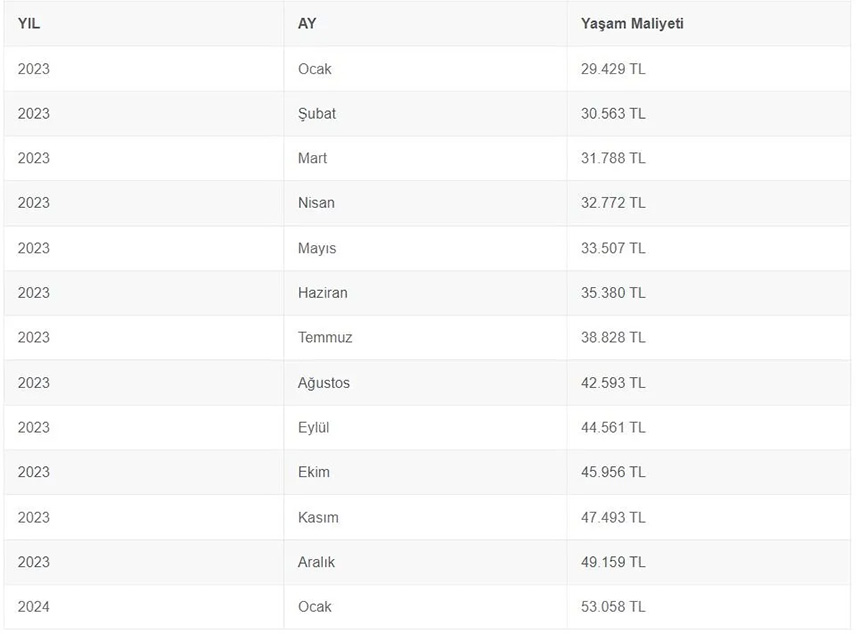Select the 53.058 TL cost cell

613,606
